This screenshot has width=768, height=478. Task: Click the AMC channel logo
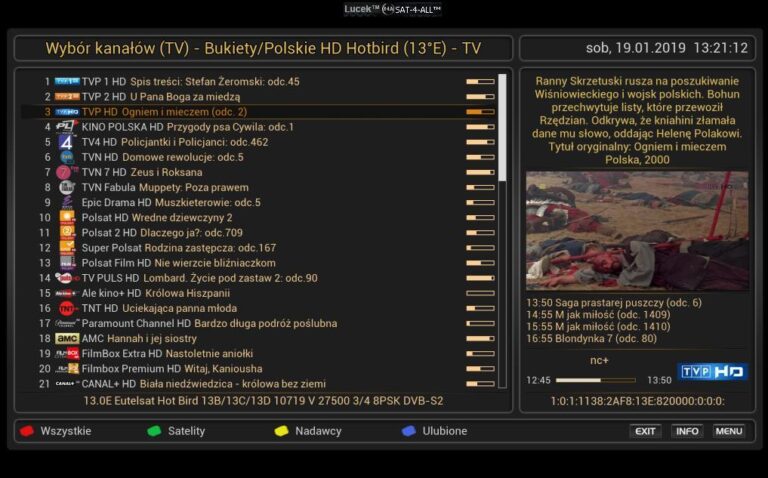click(67, 338)
